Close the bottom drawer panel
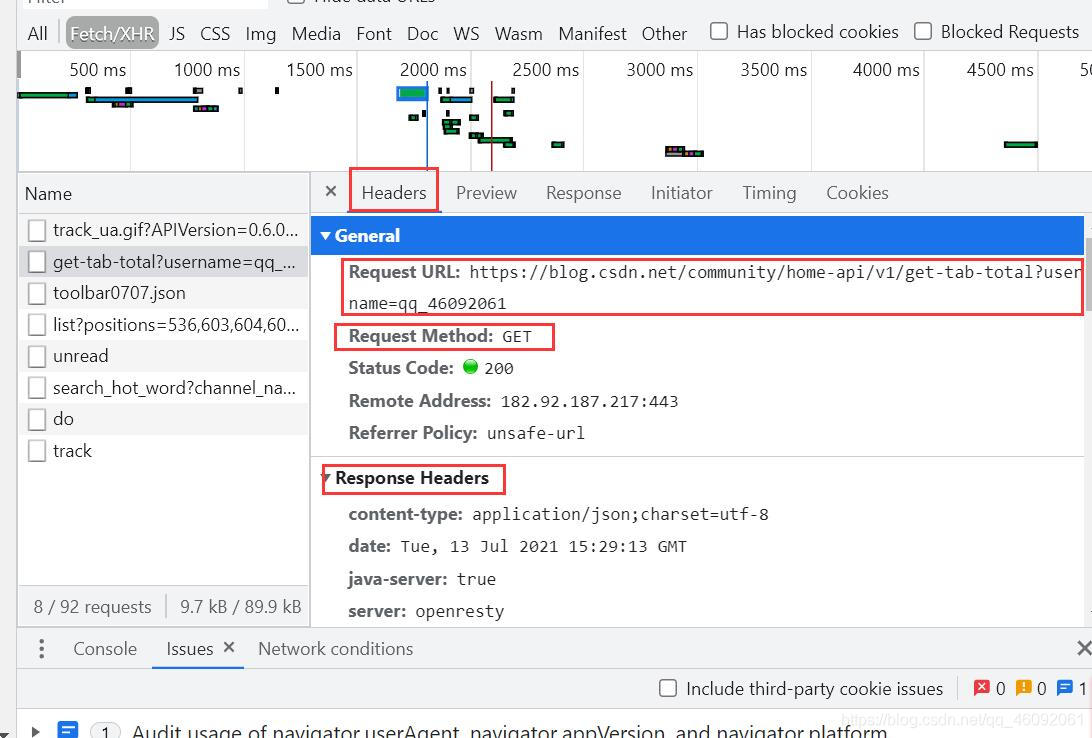Viewport: 1092px width, 738px height. pos(1084,648)
